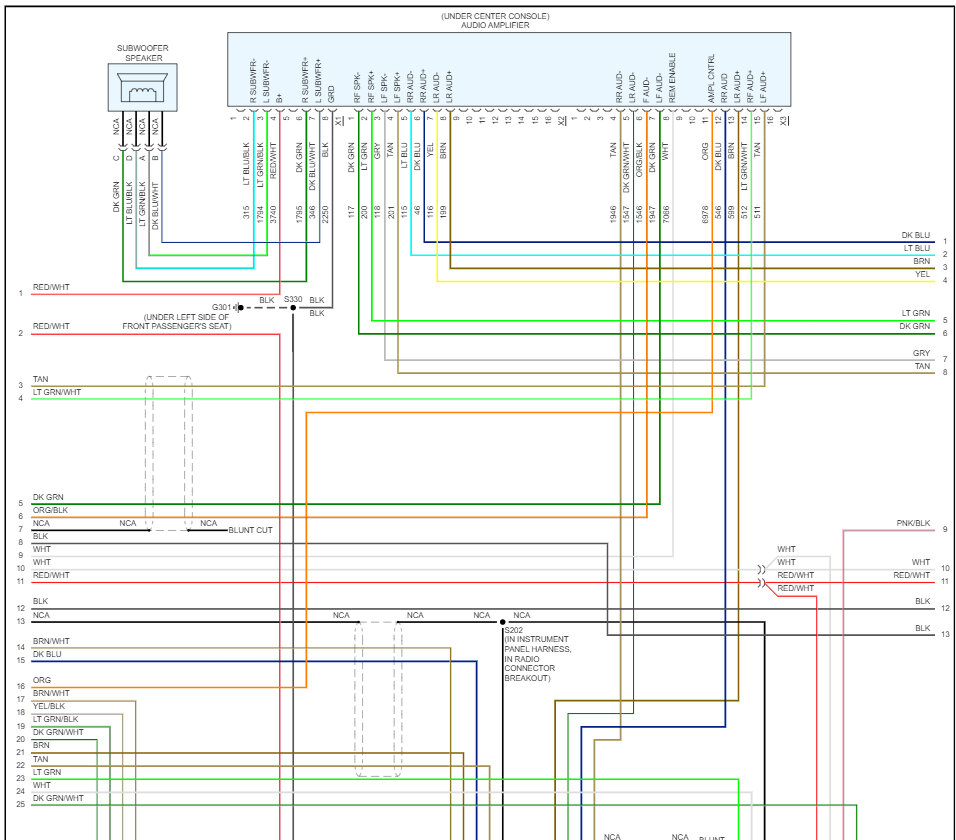This screenshot has width=956, height=840.
Task: Click circuit number 1547
Action: pyautogui.click(x=626, y=213)
